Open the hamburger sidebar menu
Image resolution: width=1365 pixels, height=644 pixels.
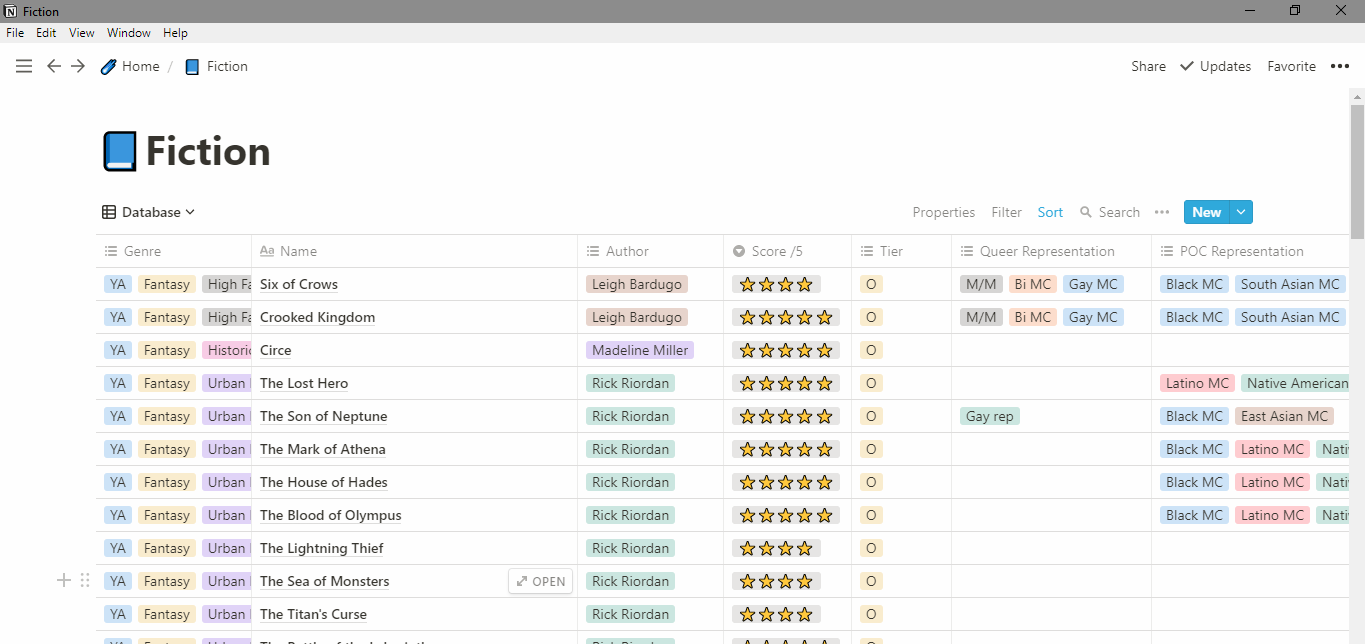tap(24, 66)
